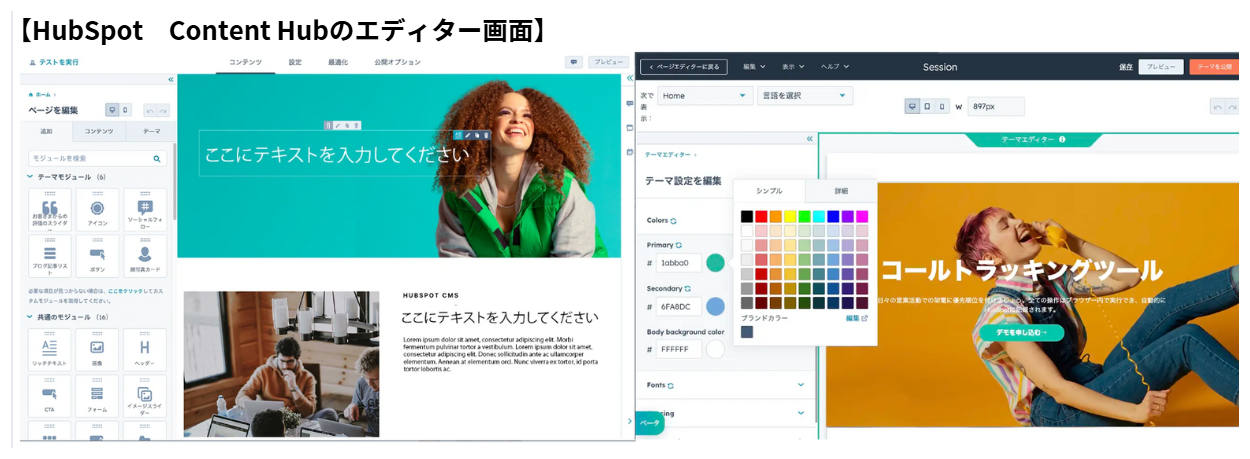Collapse the 共通のモジュール section
The image size is (1250, 459).
30,317
